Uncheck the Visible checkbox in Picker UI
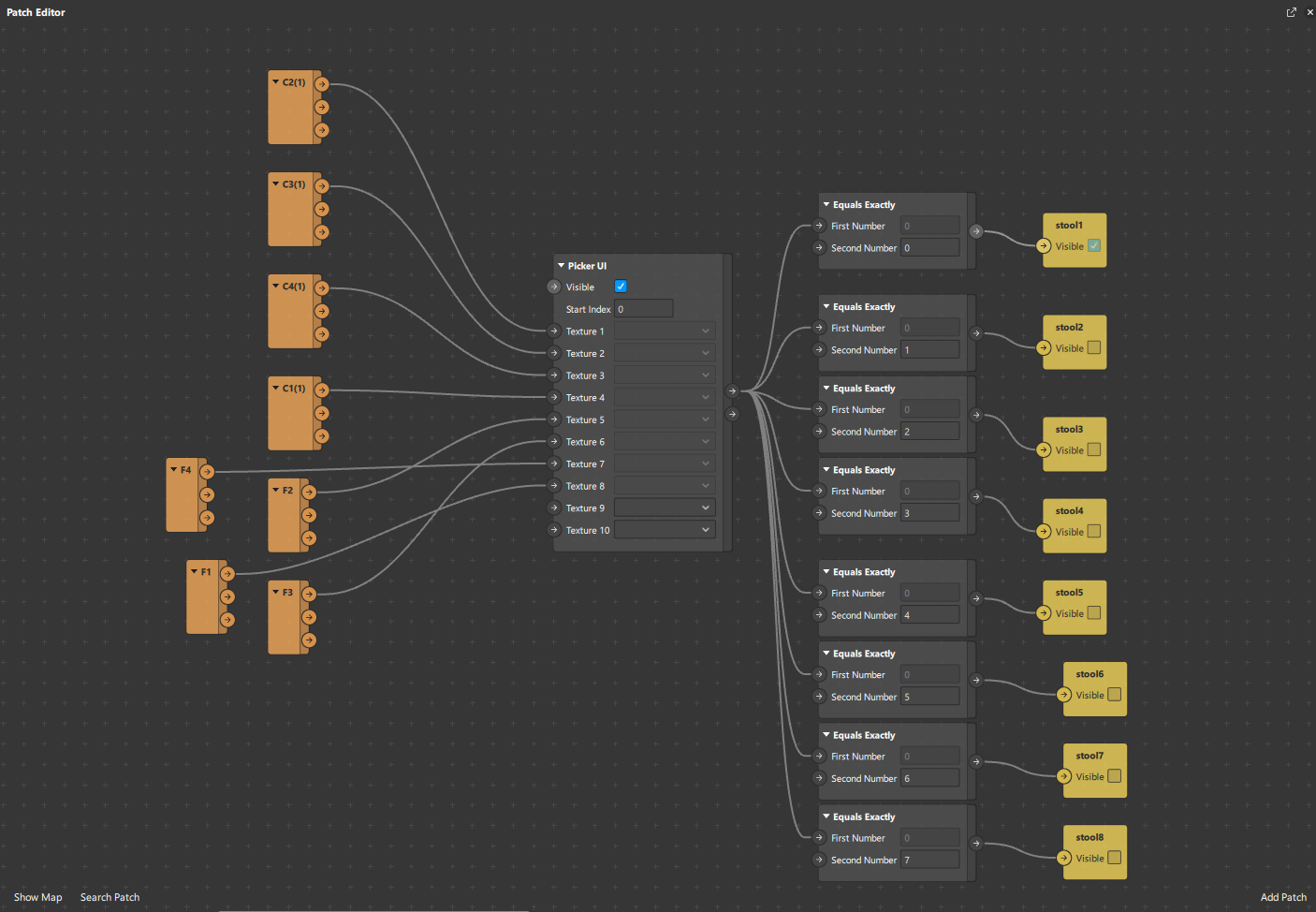This screenshot has width=1316, height=912. point(621,287)
